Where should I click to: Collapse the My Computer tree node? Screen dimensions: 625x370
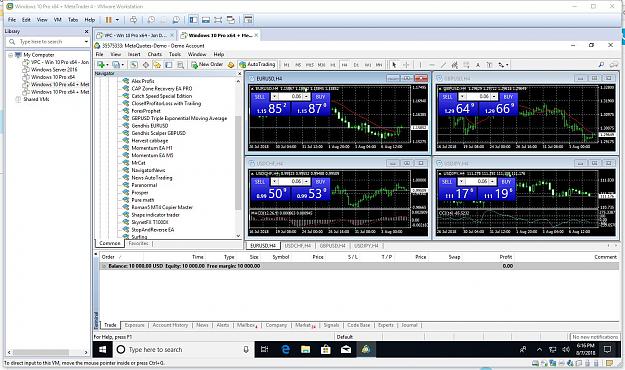(x=11, y=55)
